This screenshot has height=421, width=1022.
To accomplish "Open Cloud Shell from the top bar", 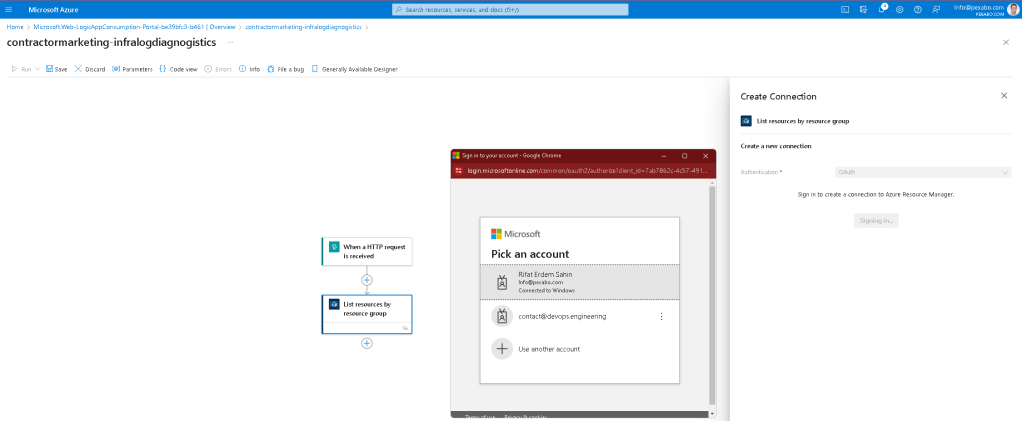I will (845, 9).
